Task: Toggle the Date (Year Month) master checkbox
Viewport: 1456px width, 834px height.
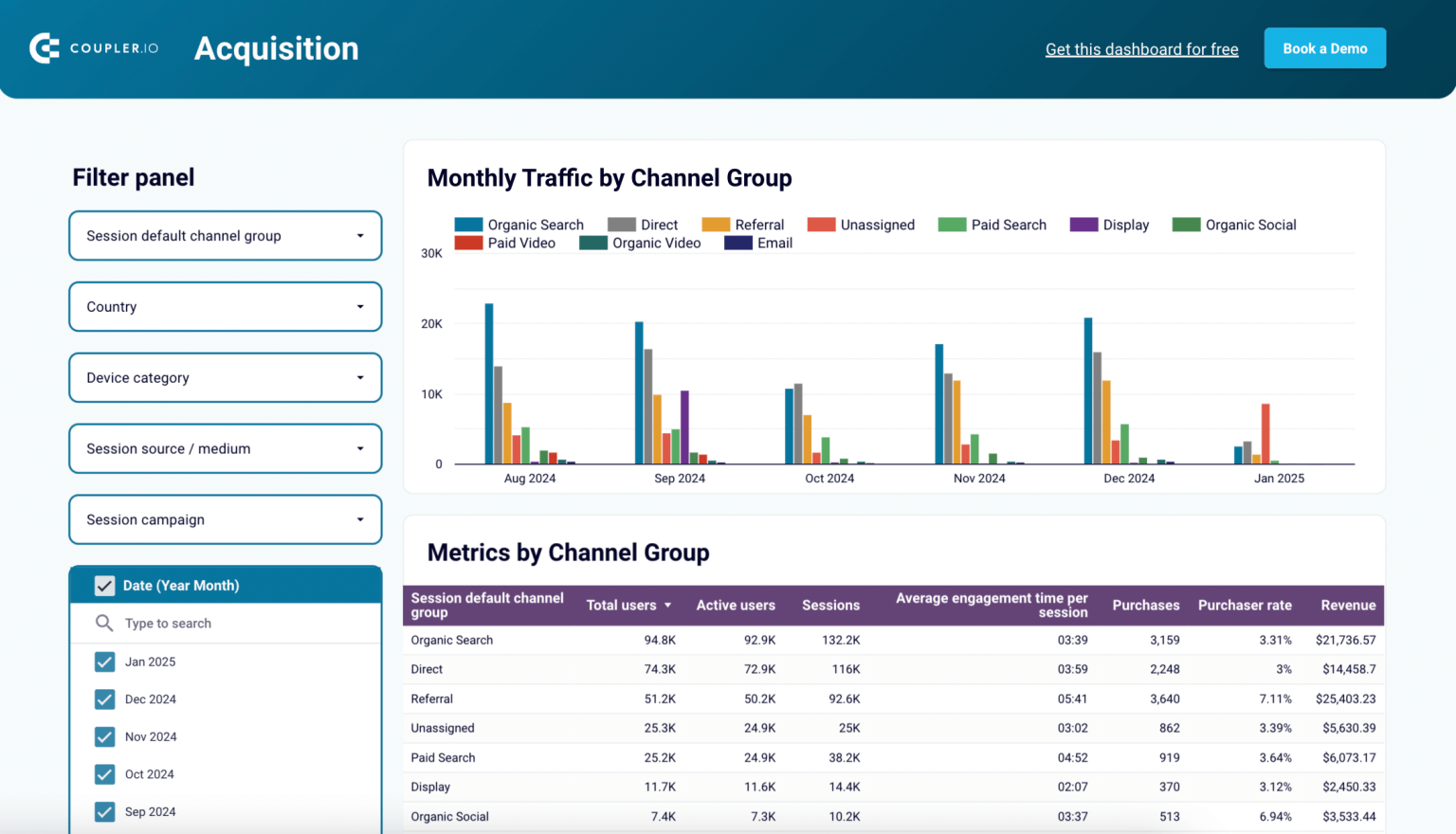Action: point(104,585)
